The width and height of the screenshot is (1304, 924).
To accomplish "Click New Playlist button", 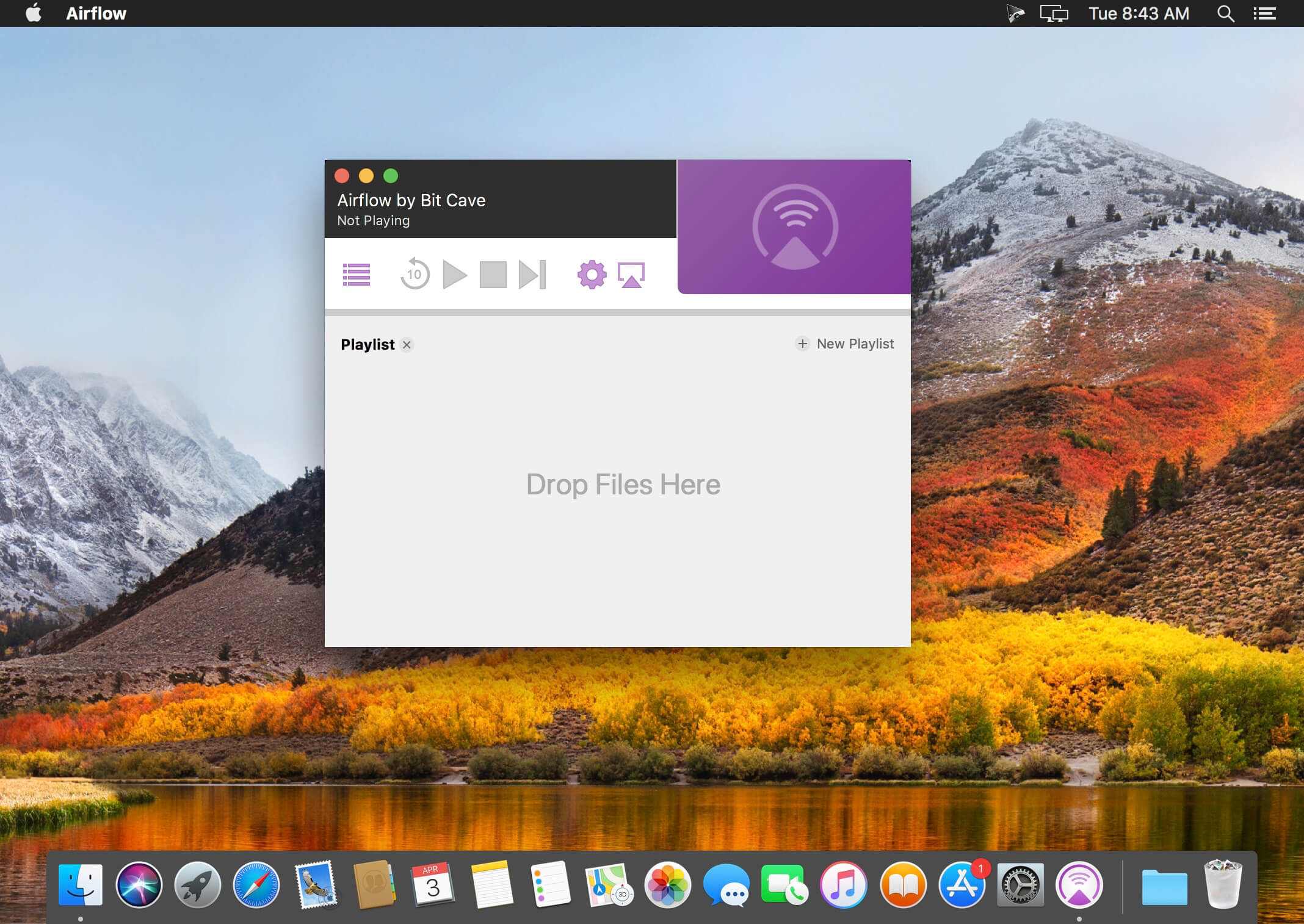I will click(845, 344).
